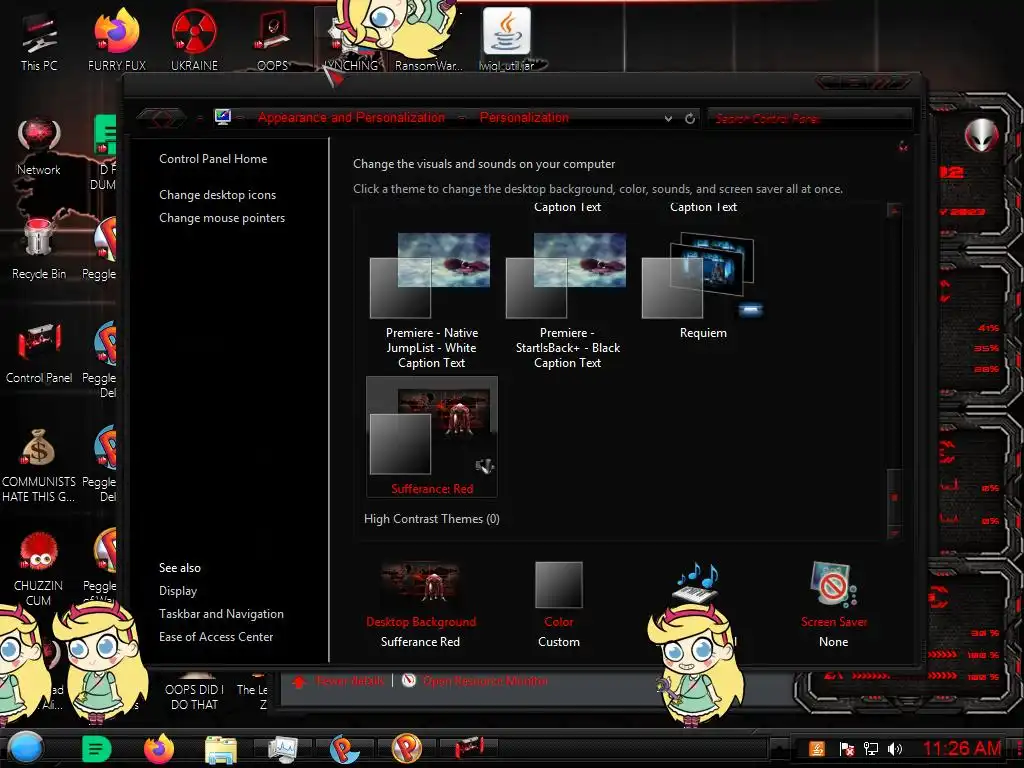Open Change desktop icons link
Screen dimensions: 1024x768
click(217, 195)
